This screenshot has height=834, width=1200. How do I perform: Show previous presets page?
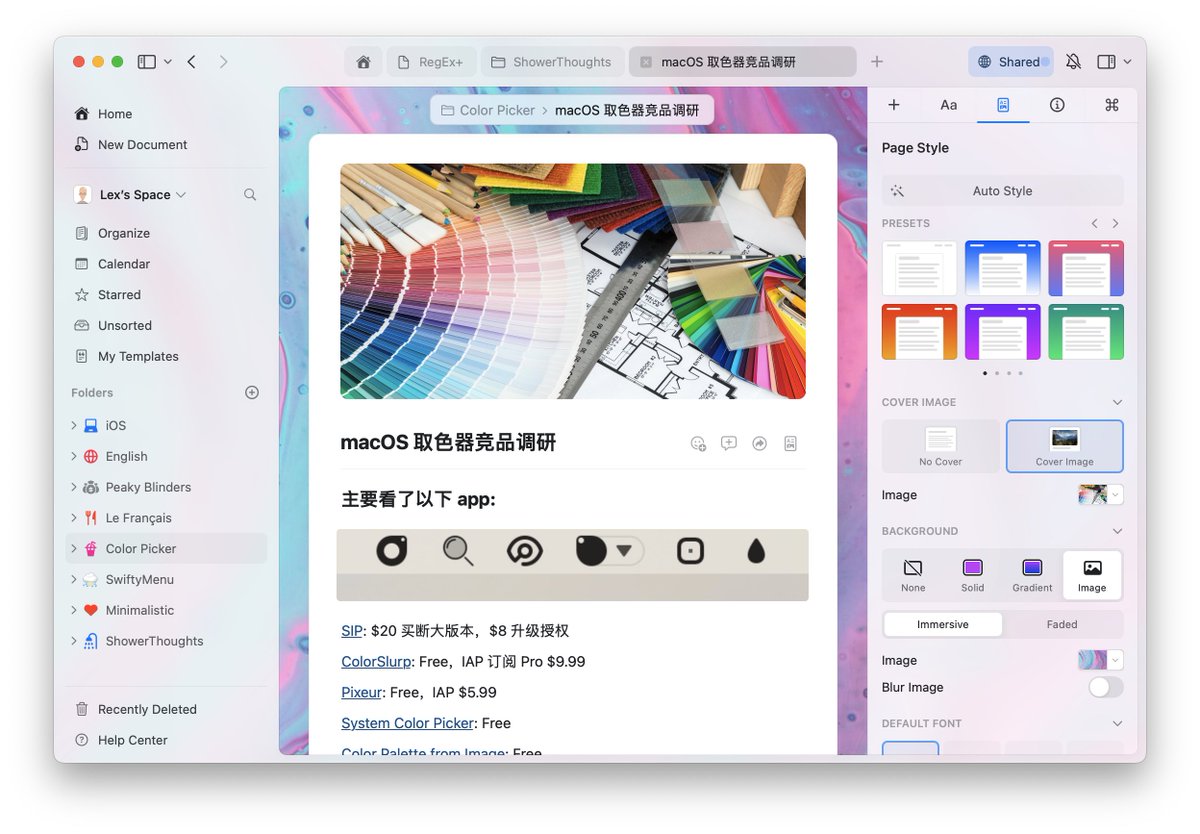coord(1095,224)
